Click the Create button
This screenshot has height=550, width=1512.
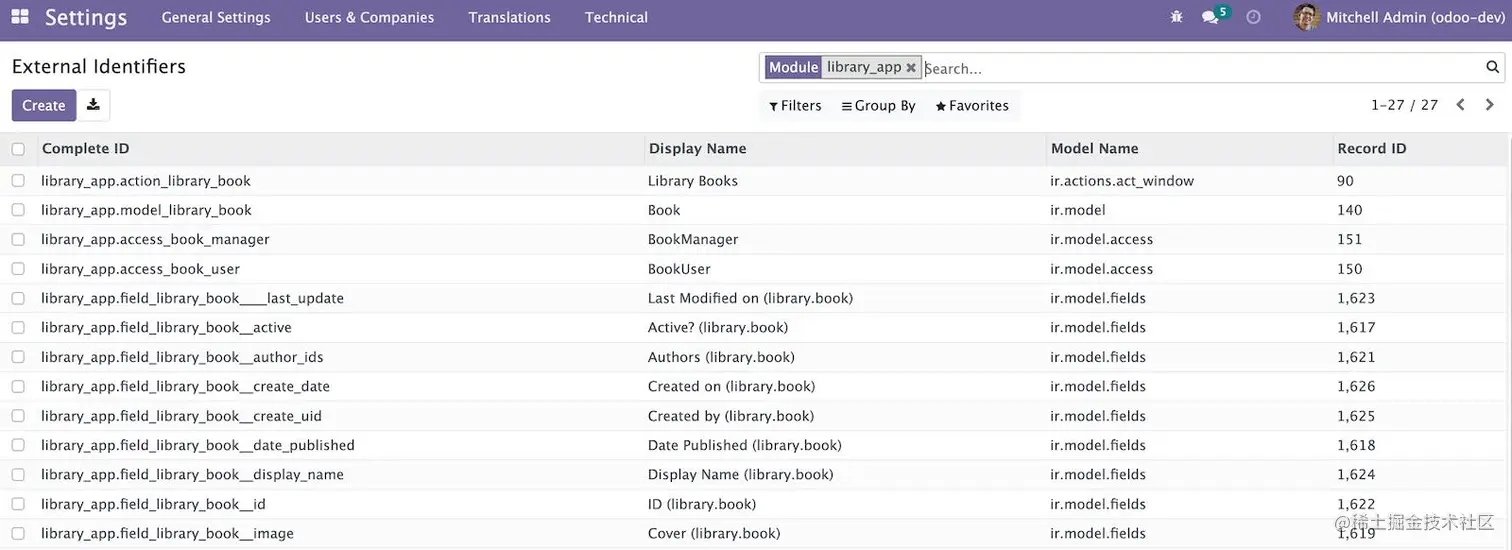click(44, 105)
